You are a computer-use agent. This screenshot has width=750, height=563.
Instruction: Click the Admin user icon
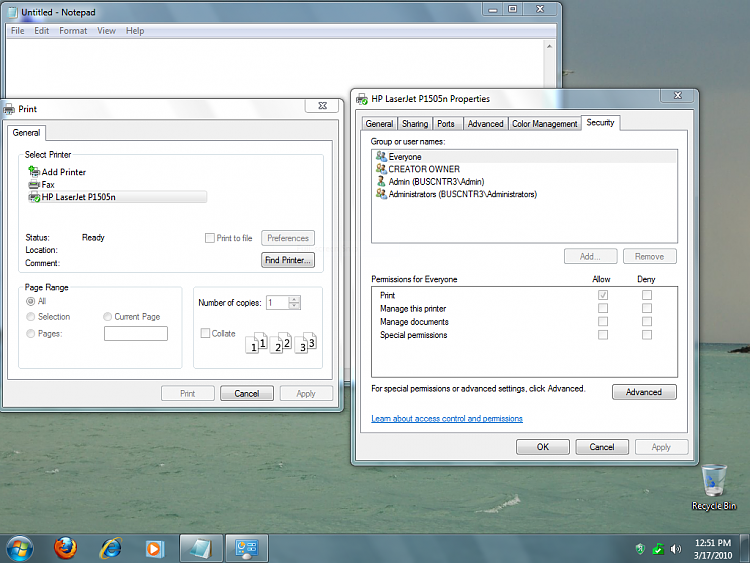pyautogui.click(x=381, y=181)
